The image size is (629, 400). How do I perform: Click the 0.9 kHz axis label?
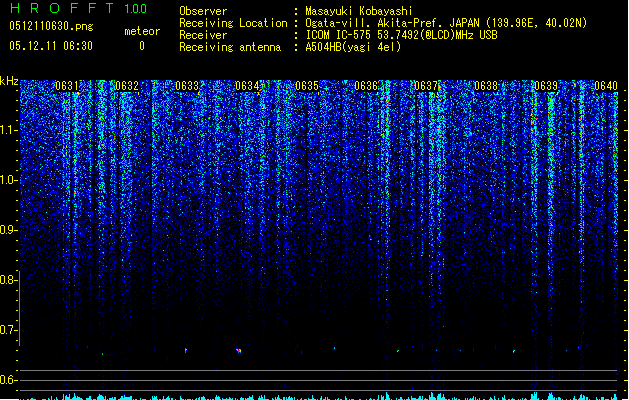coord(9,230)
